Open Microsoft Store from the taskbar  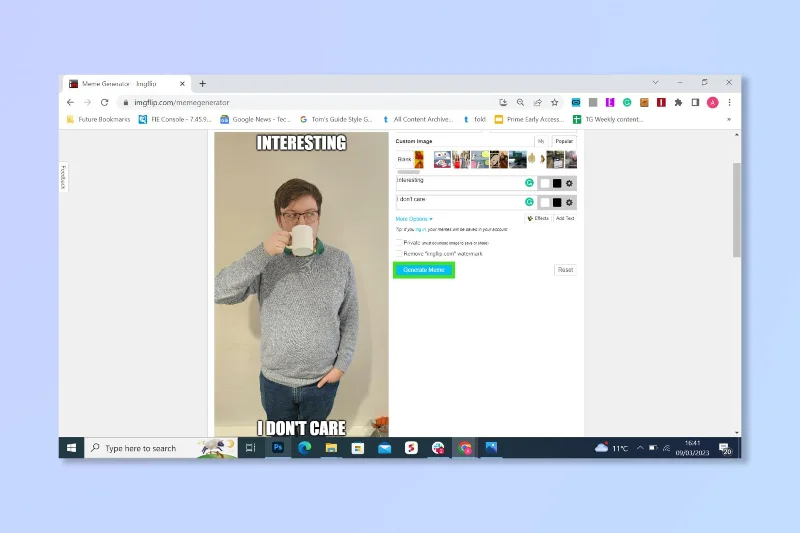coord(358,448)
